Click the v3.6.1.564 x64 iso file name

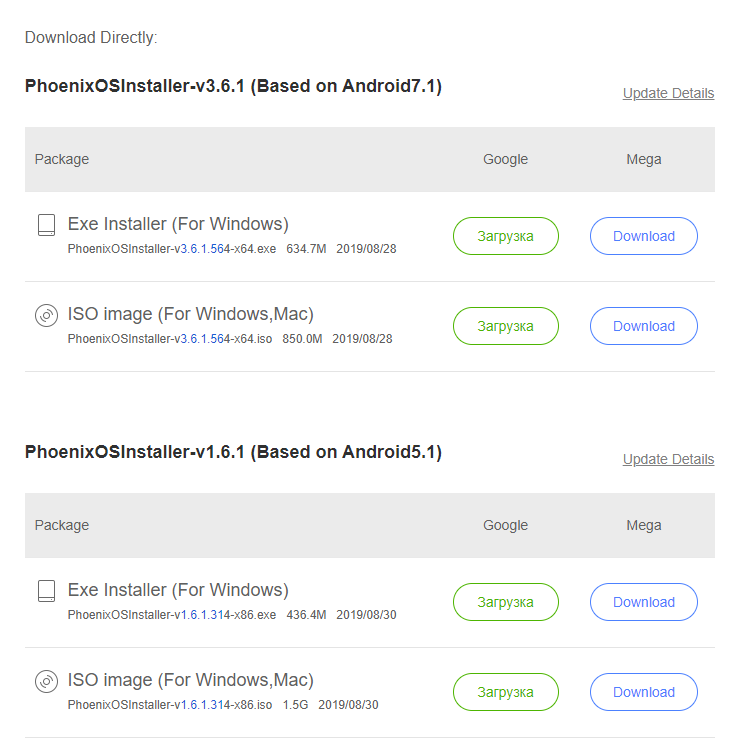(x=169, y=339)
